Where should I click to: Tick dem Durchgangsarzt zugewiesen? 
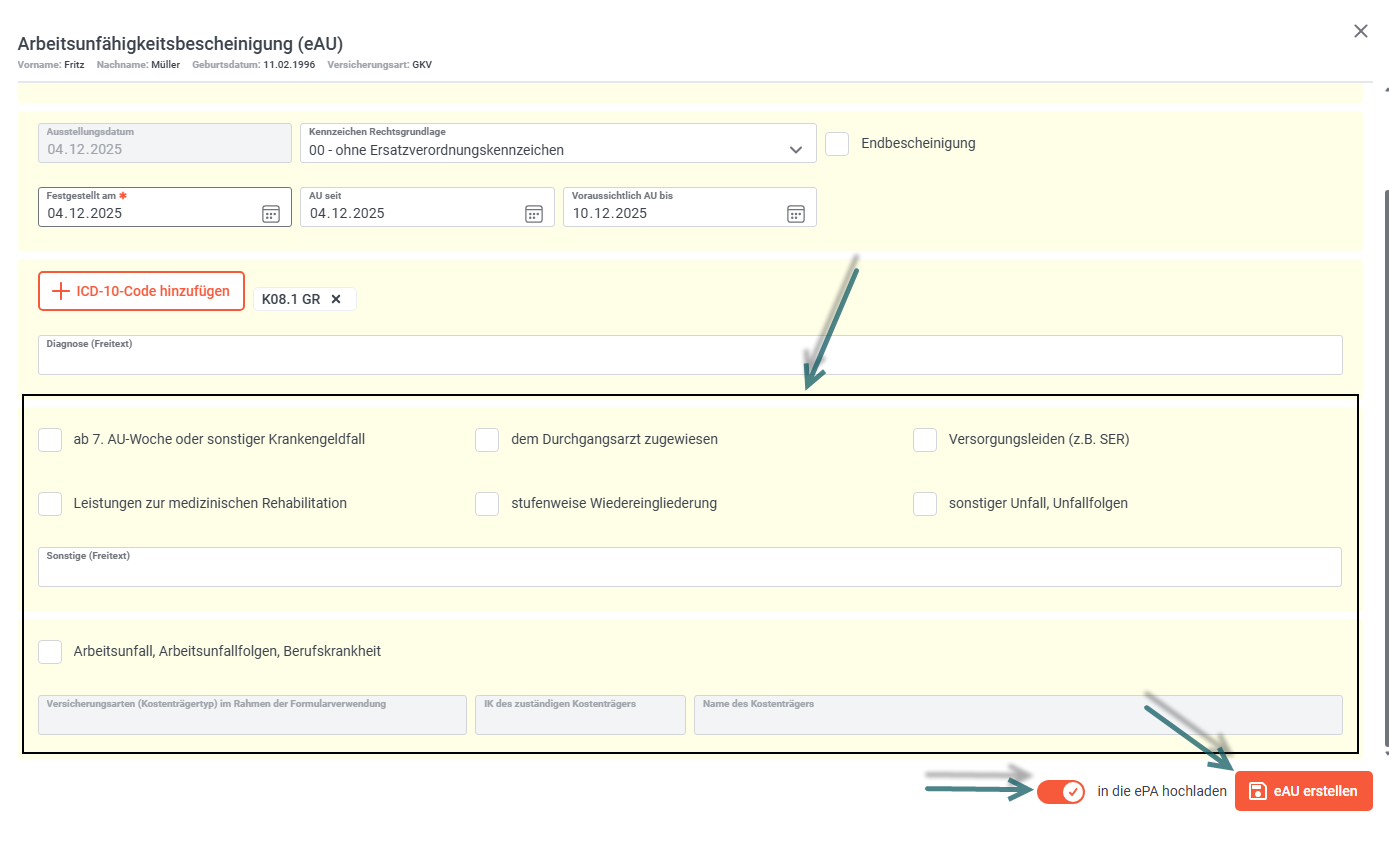click(487, 439)
